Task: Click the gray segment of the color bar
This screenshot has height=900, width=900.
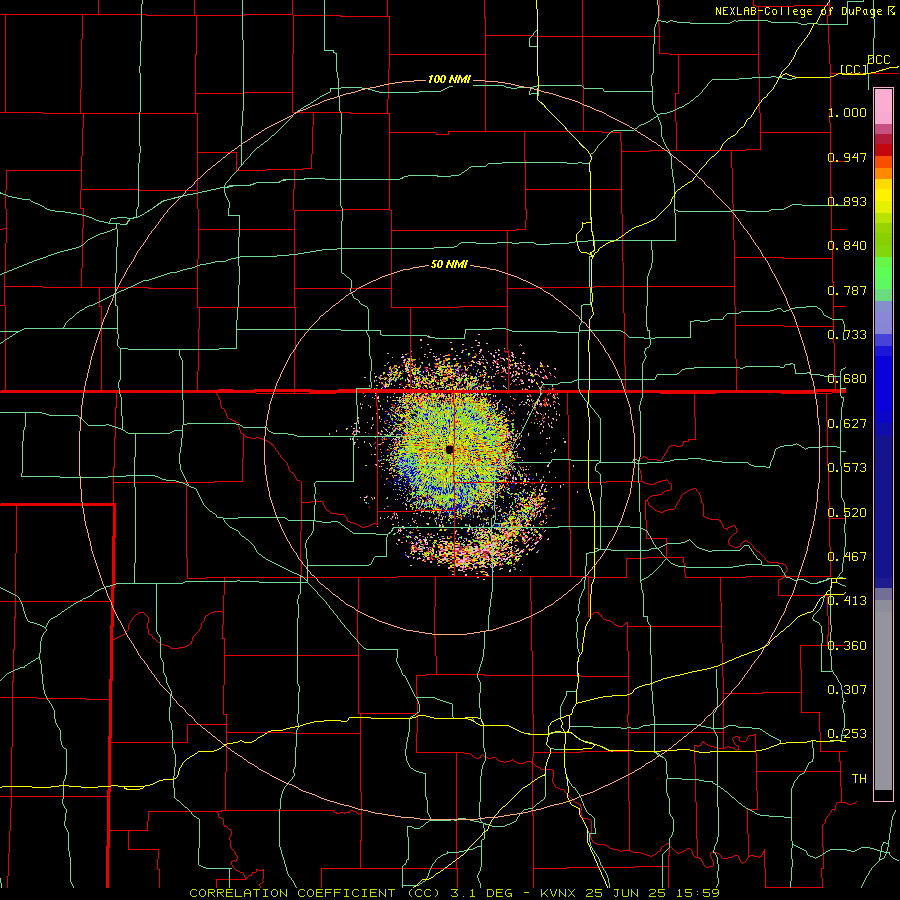Action: [883, 695]
